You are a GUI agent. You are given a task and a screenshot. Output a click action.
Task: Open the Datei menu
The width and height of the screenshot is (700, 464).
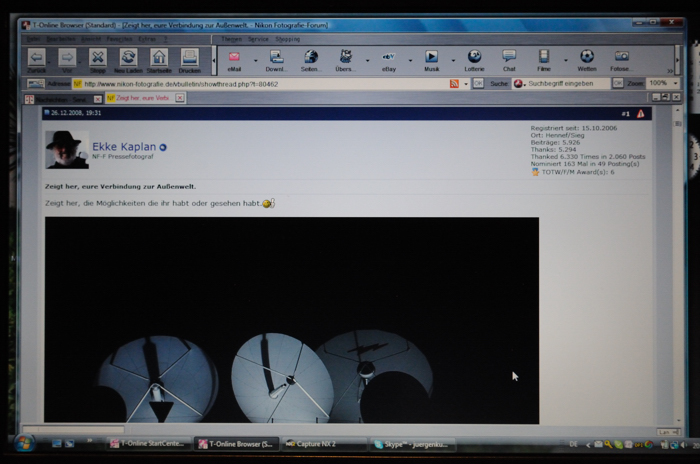tap(33, 39)
